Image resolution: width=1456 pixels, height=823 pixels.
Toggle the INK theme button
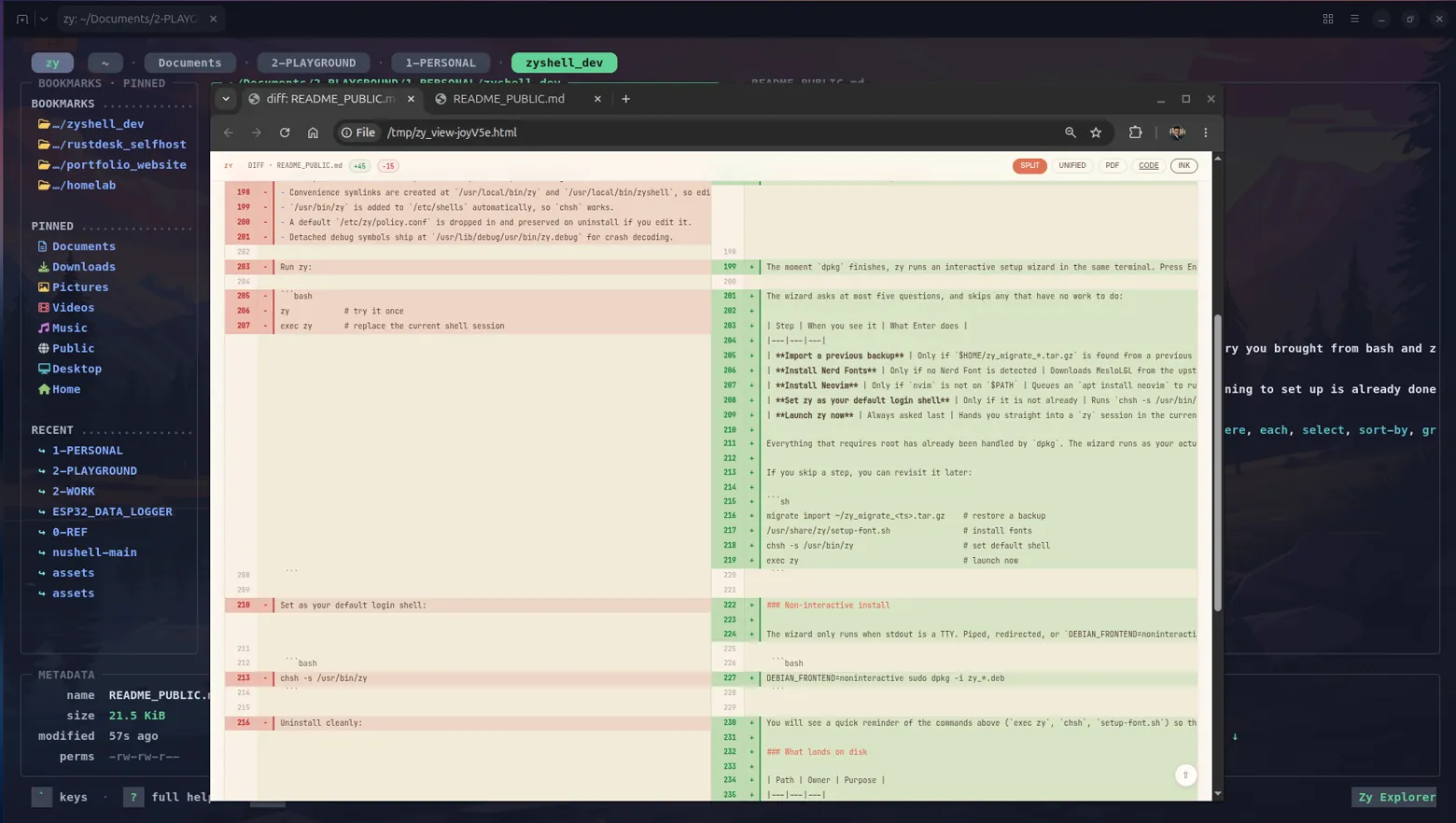1184,166
